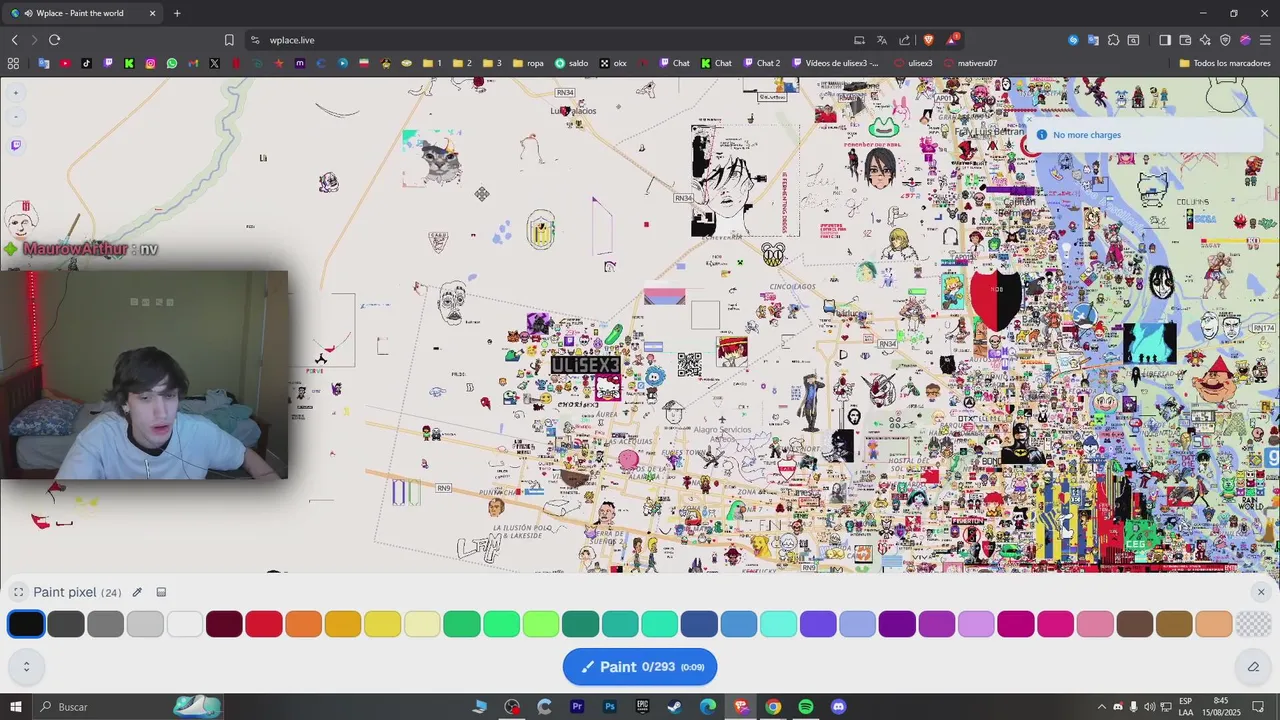This screenshot has height=720, width=1280.
Task: Expand the color palette with up-down arrows
Action: tap(26, 666)
